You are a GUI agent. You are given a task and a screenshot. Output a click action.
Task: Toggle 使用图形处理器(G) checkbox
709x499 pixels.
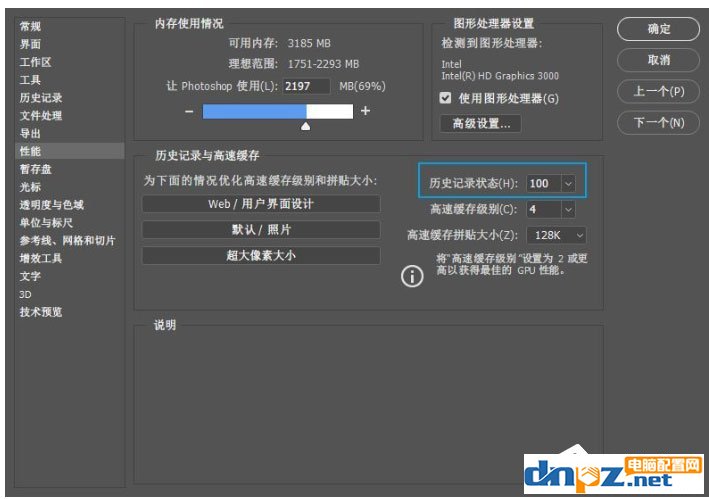(445, 98)
